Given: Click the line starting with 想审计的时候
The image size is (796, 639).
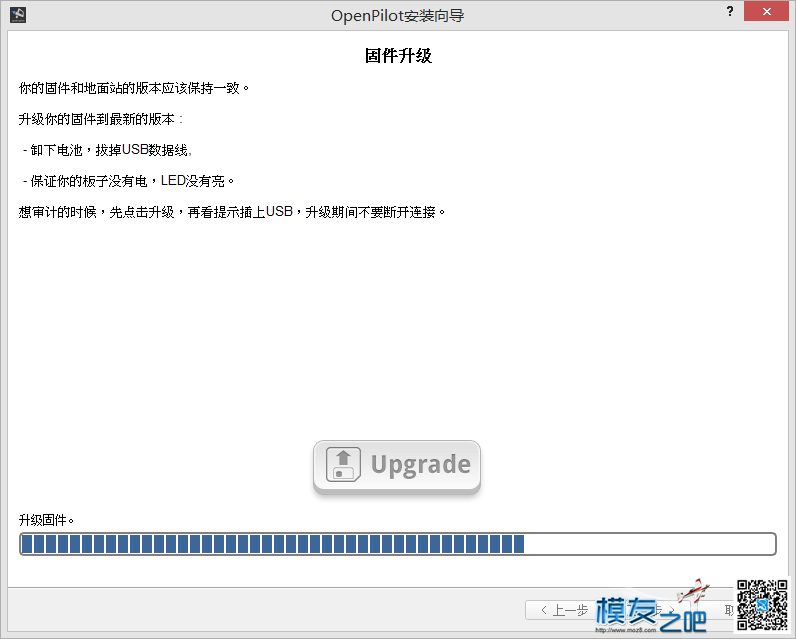Looking at the screenshot, I should pos(232,212).
